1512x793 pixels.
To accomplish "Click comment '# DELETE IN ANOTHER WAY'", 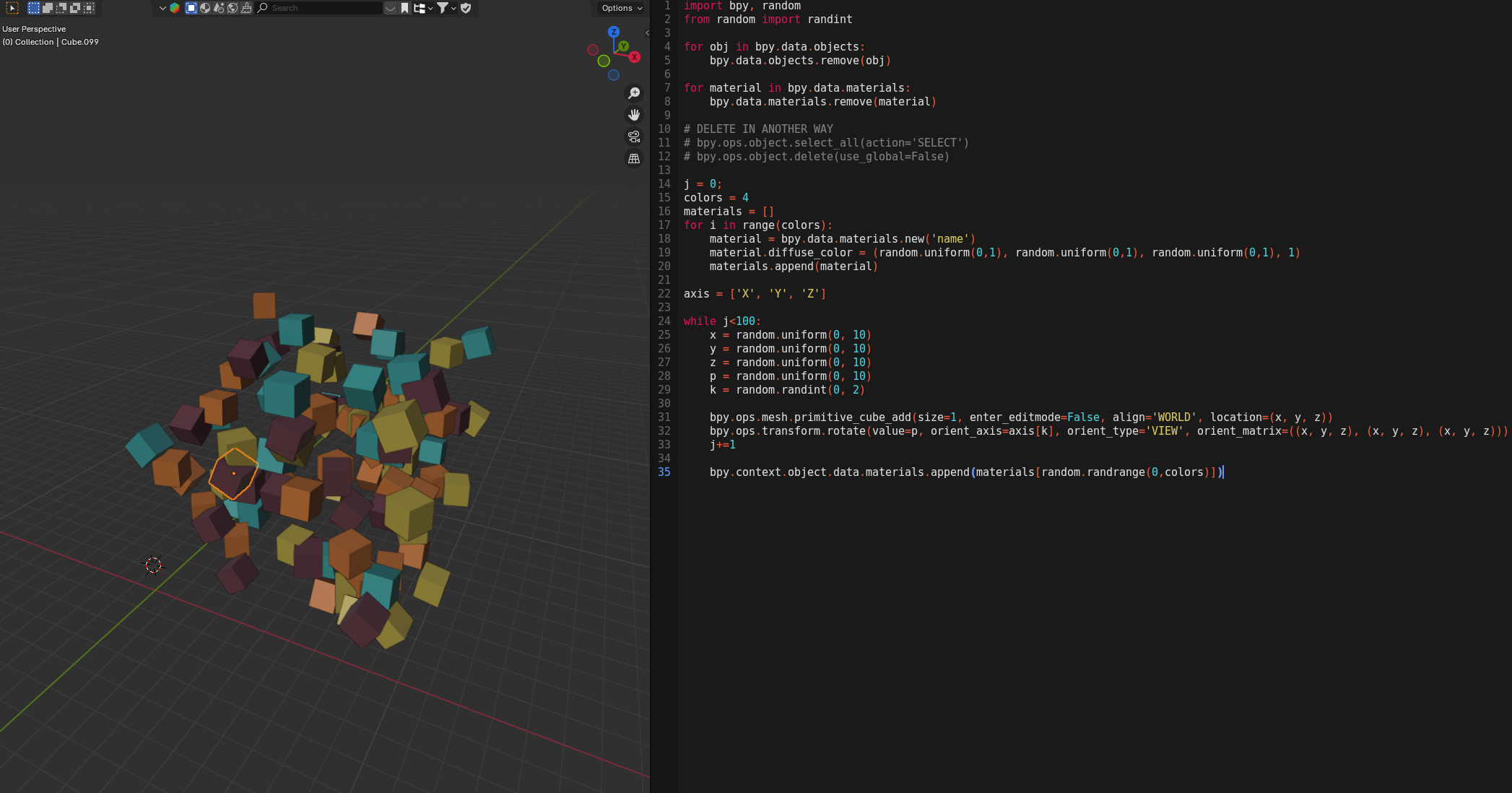I will (758, 129).
